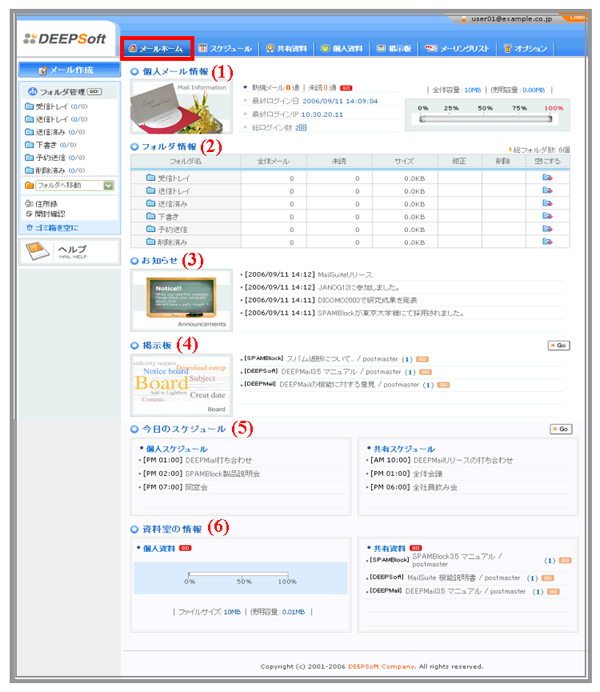This screenshot has height=692, width=600.
Task: Open SPAMBlock35 マニュアル shared document
Action: (457, 560)
